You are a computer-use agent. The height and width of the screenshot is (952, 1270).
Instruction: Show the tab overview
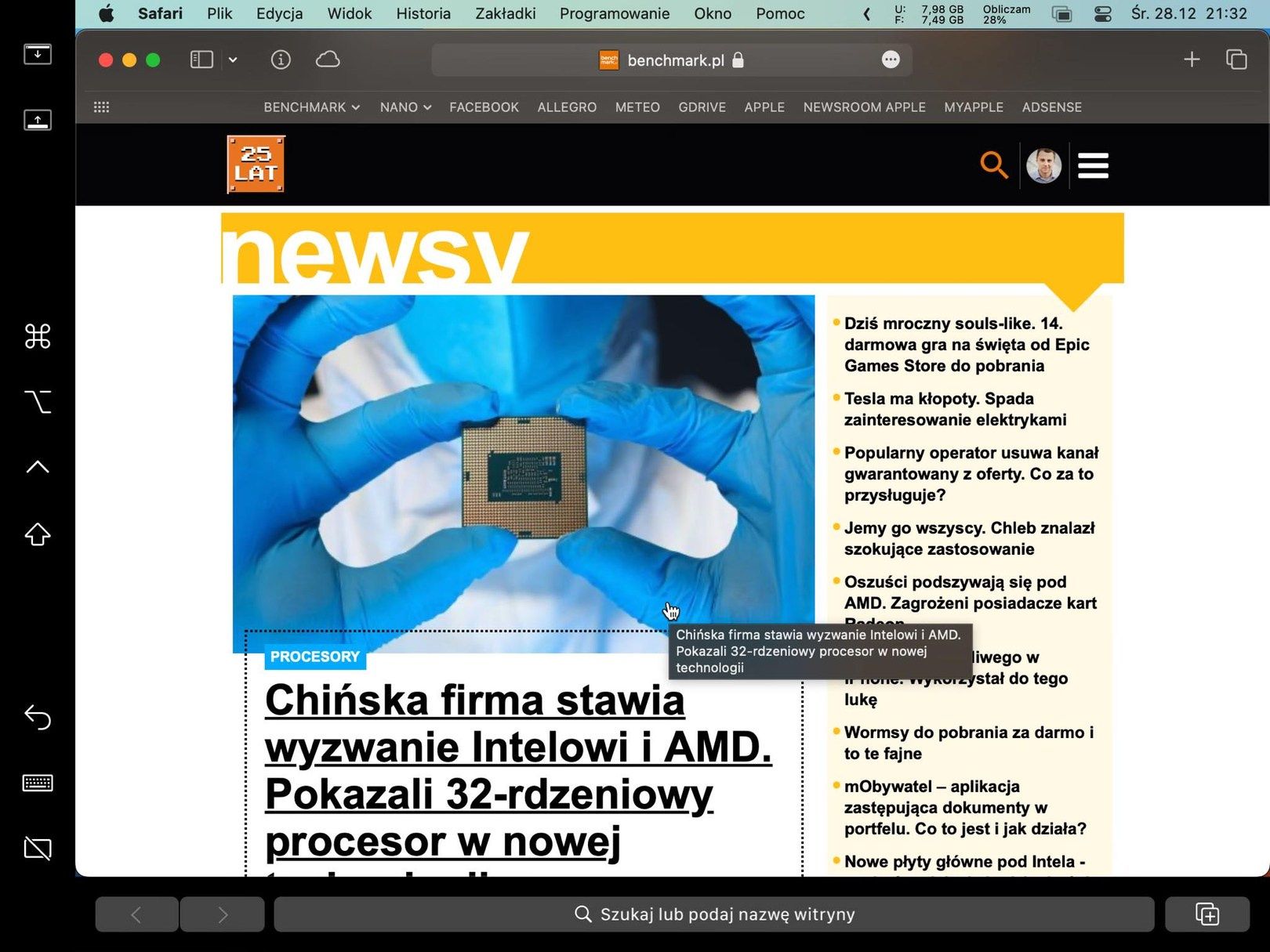tap(1236, 60)
